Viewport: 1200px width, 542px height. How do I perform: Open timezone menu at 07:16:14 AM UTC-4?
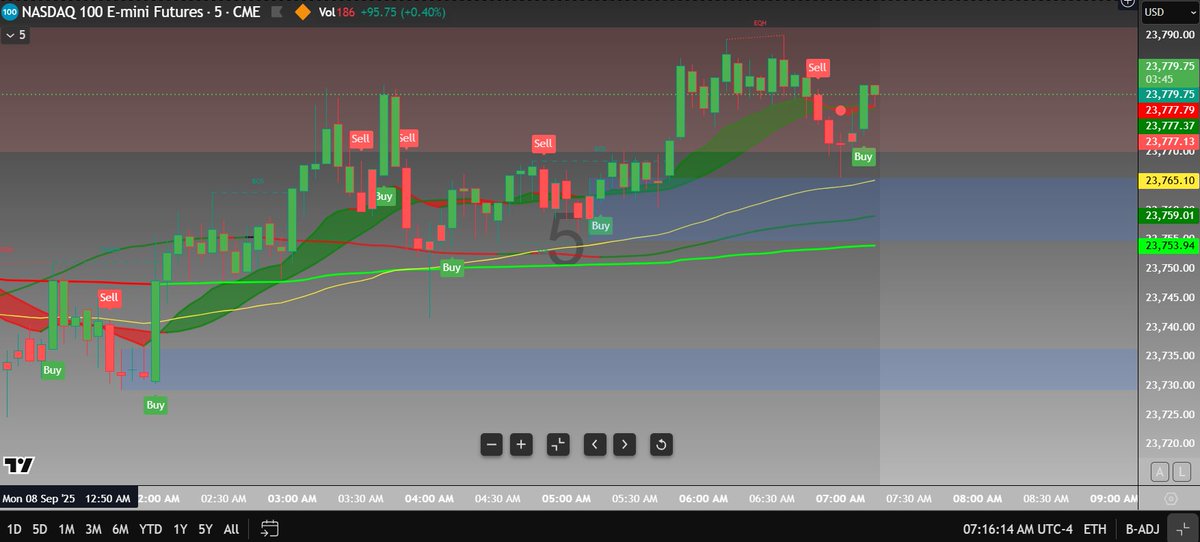tap(1018, 528)
